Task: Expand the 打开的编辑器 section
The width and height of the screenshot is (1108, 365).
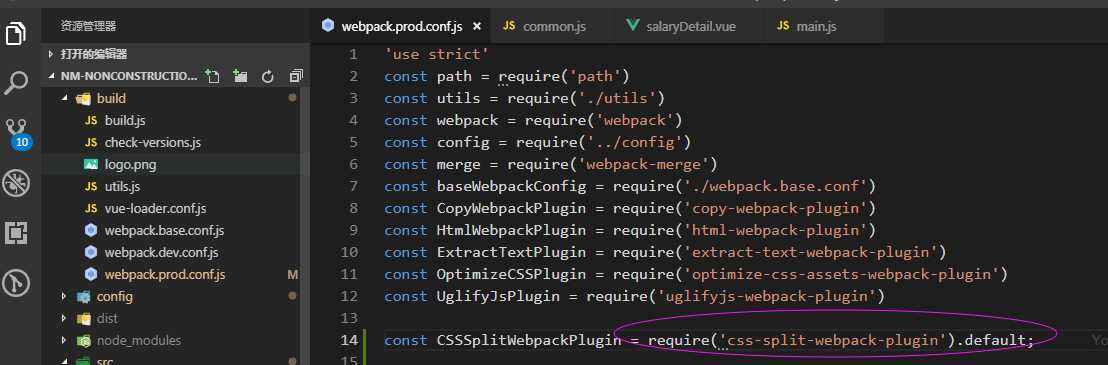Action: tap(93, 54)
